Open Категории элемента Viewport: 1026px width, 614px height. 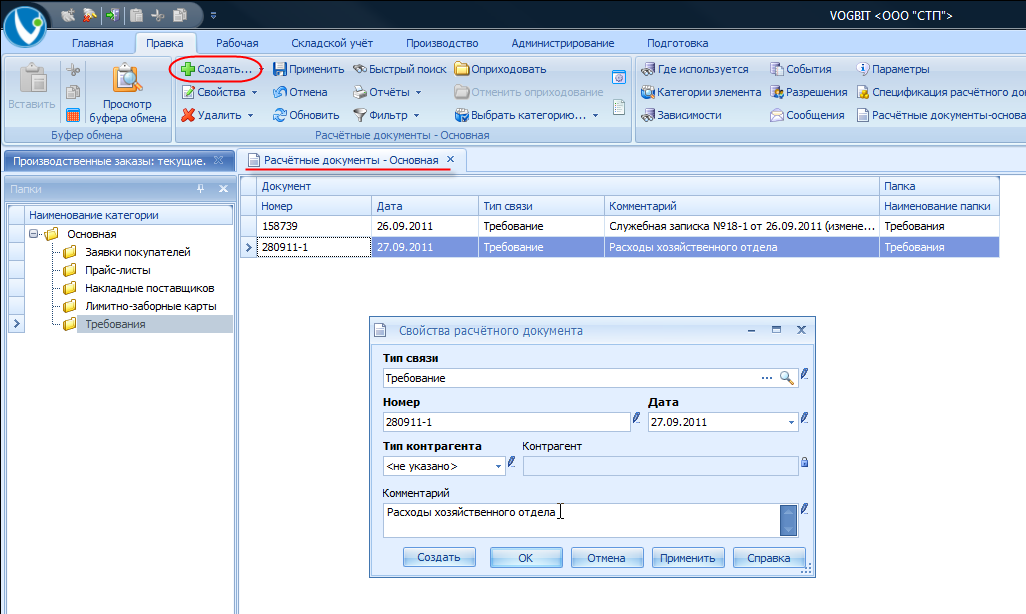point(701,92)
